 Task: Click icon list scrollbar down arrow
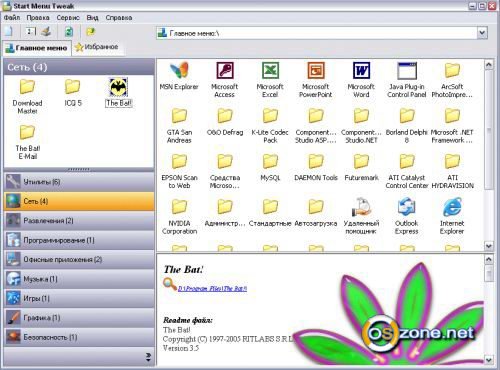[488, 246]
